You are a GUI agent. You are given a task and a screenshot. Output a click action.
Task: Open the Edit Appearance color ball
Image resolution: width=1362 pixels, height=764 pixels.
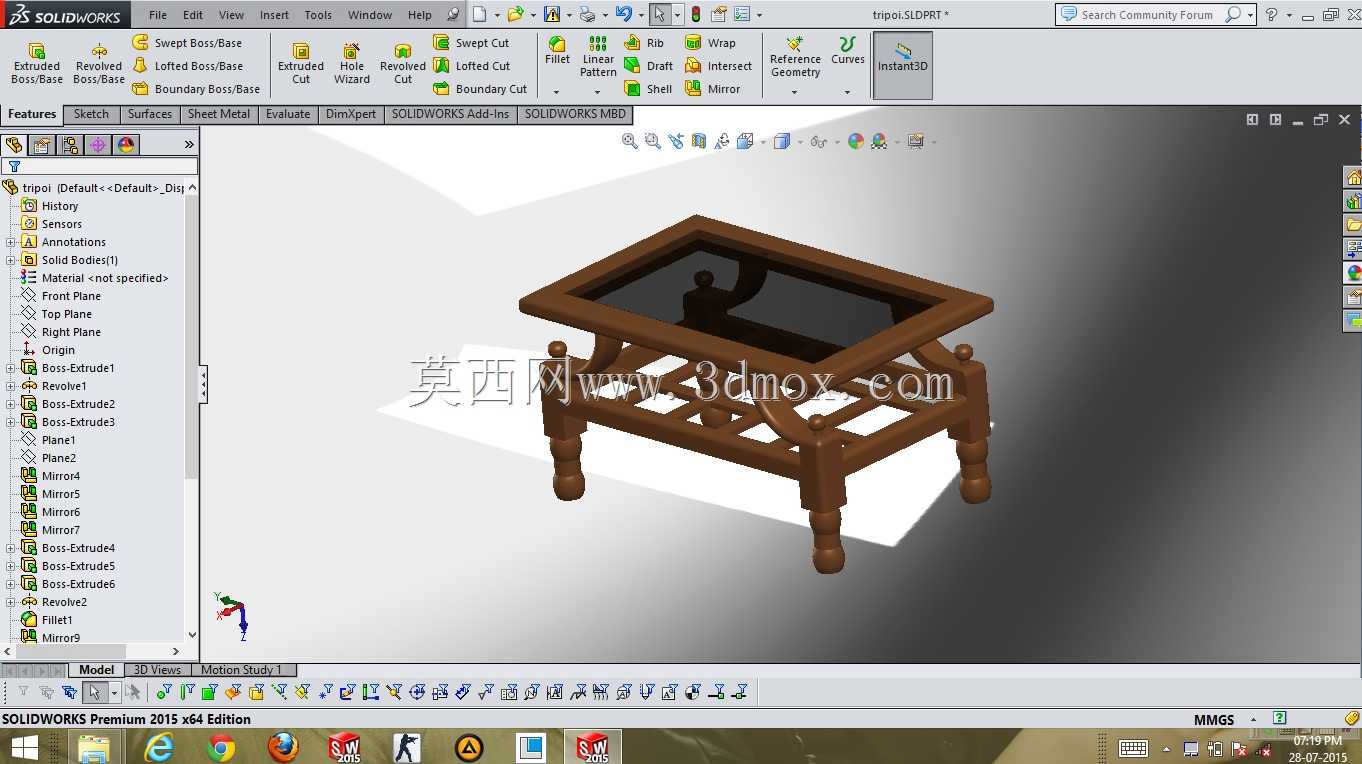855,141
